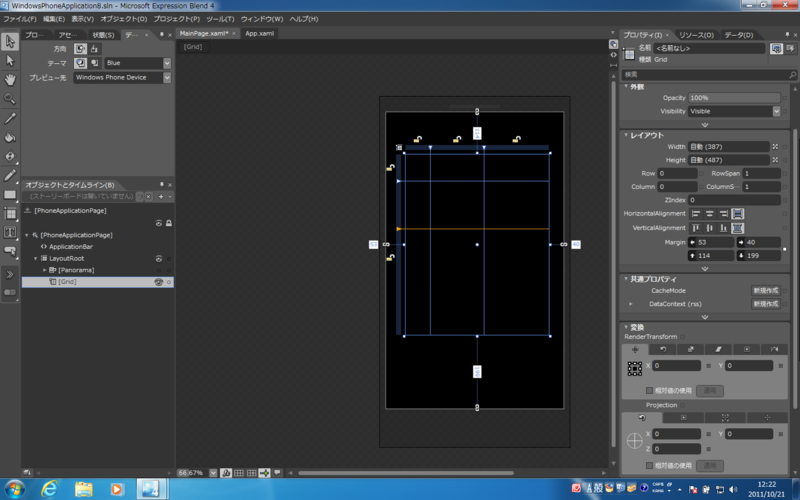Toggle visibility eye of LayoutRoot row

(159, 259)
